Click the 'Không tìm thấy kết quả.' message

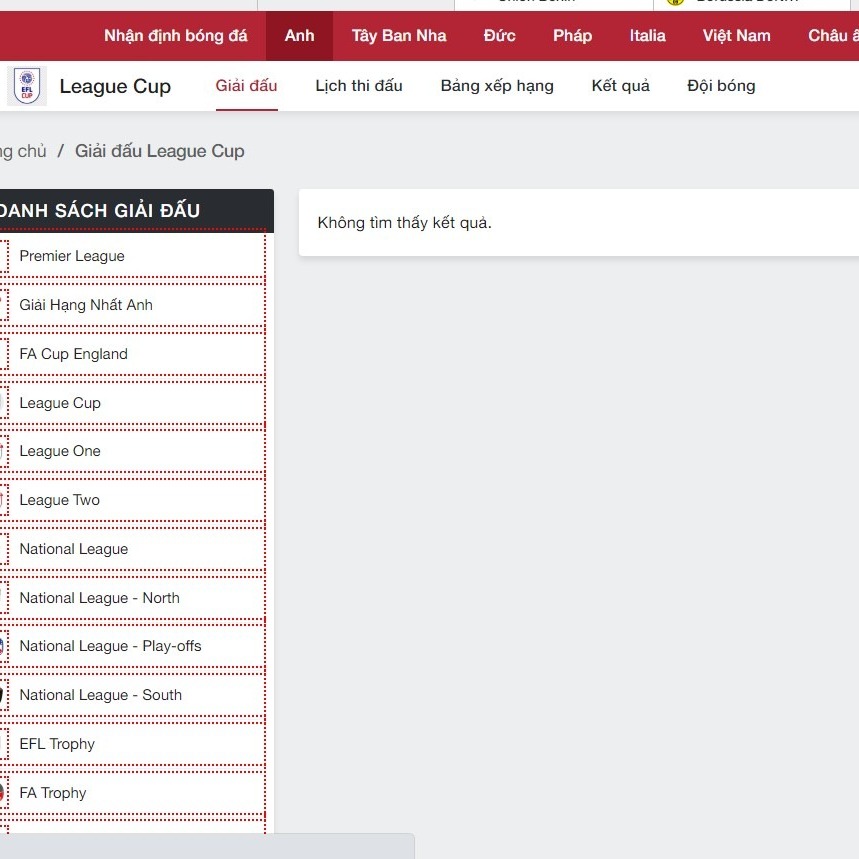[404, 222]
